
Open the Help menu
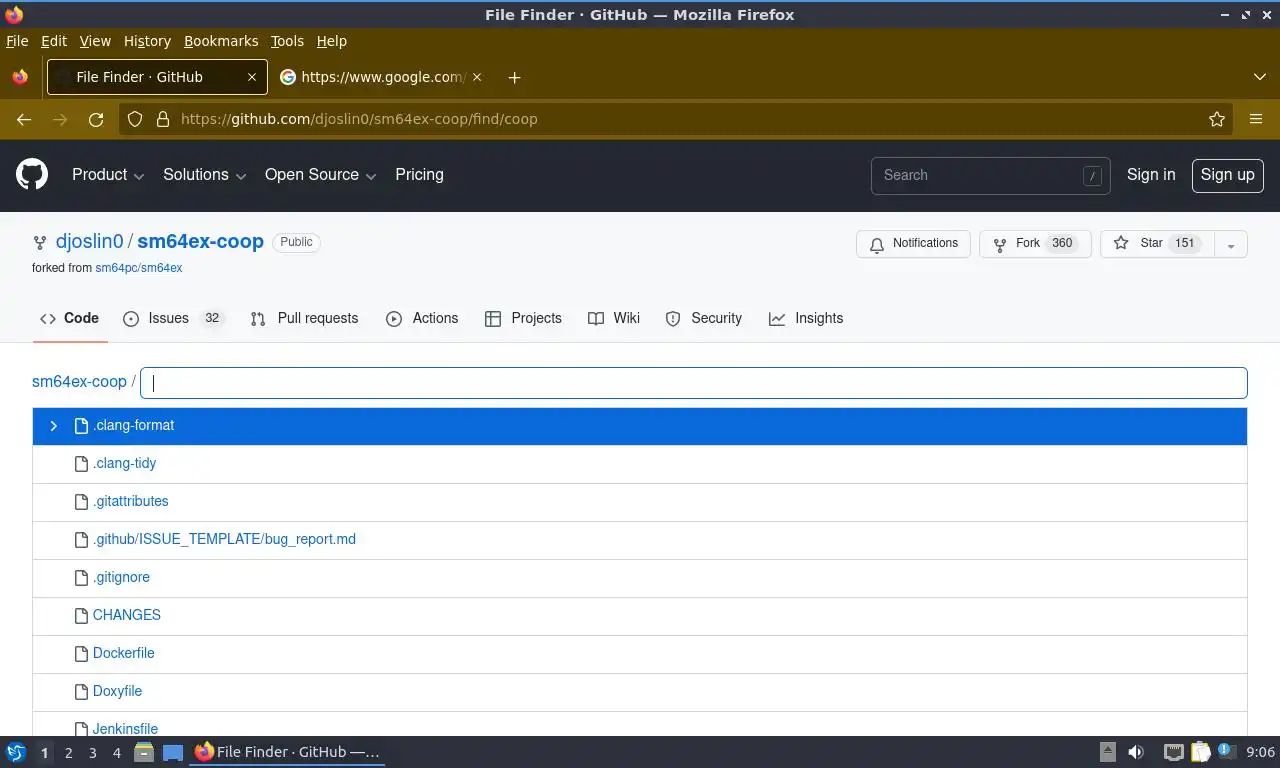(331, 41)
